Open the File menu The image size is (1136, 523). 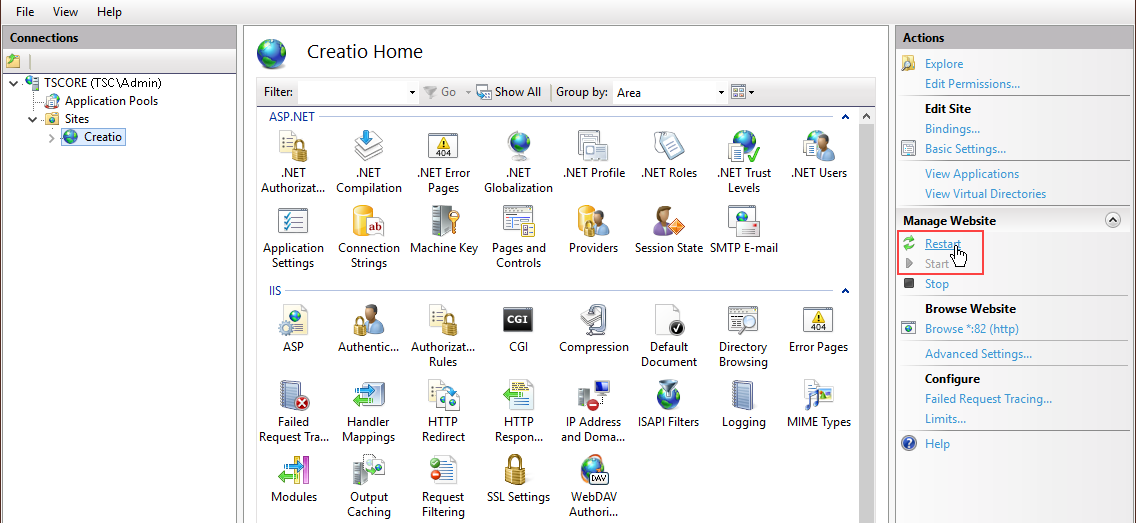[25, 12]
